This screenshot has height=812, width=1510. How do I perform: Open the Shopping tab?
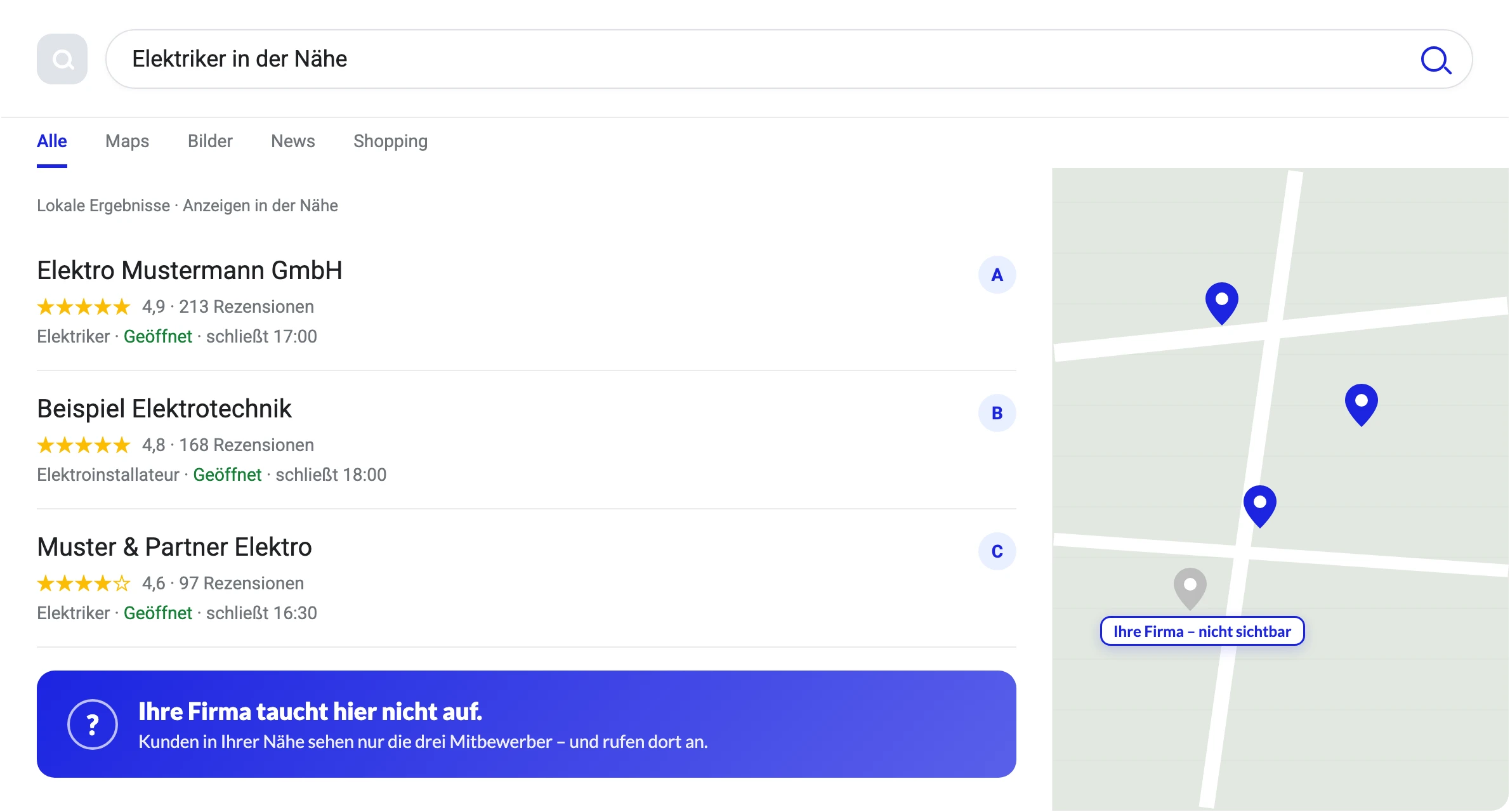(x=390, y=141)
